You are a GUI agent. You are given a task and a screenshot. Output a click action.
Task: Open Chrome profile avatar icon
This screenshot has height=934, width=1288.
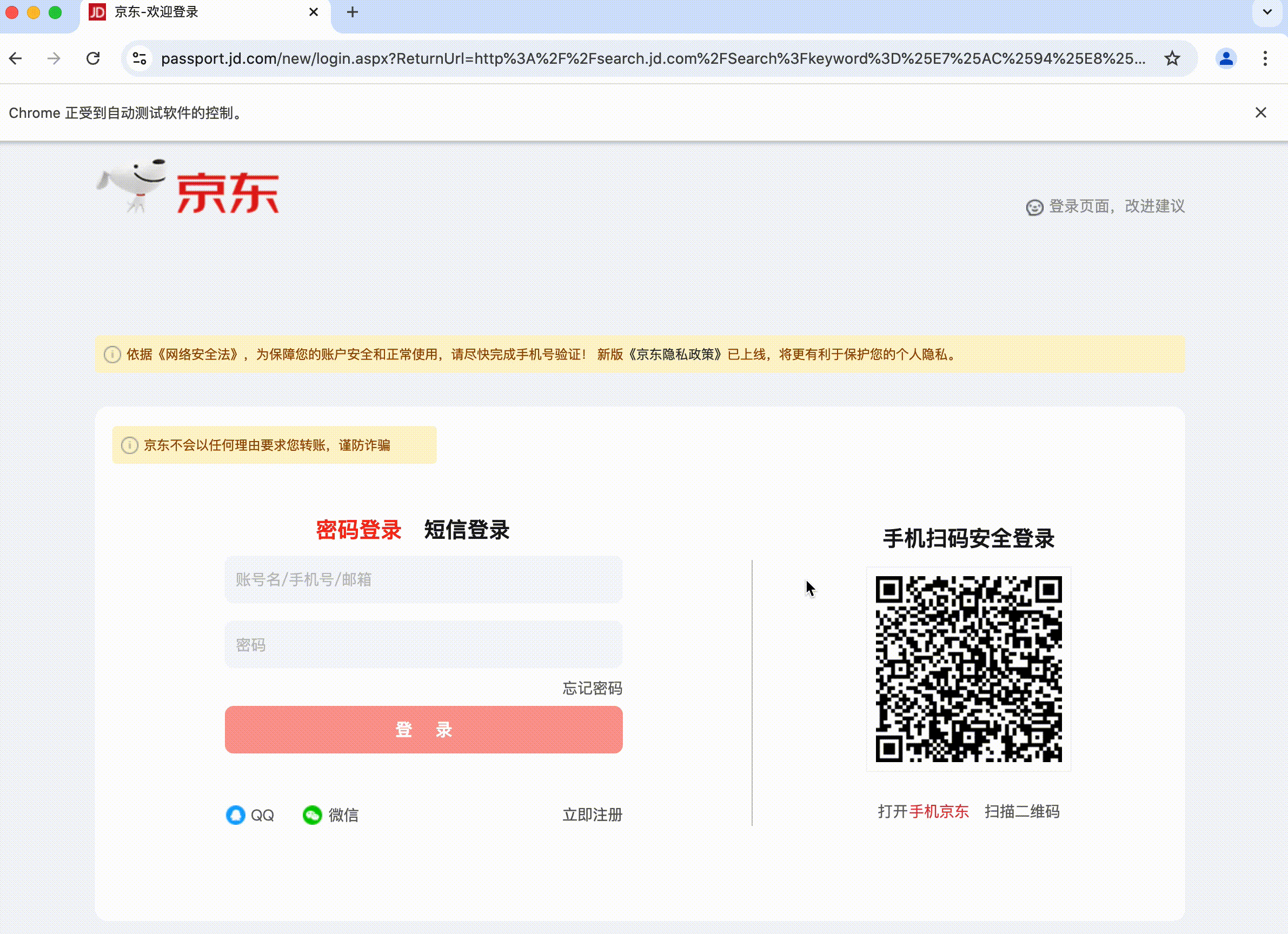tap(1225, 58)
